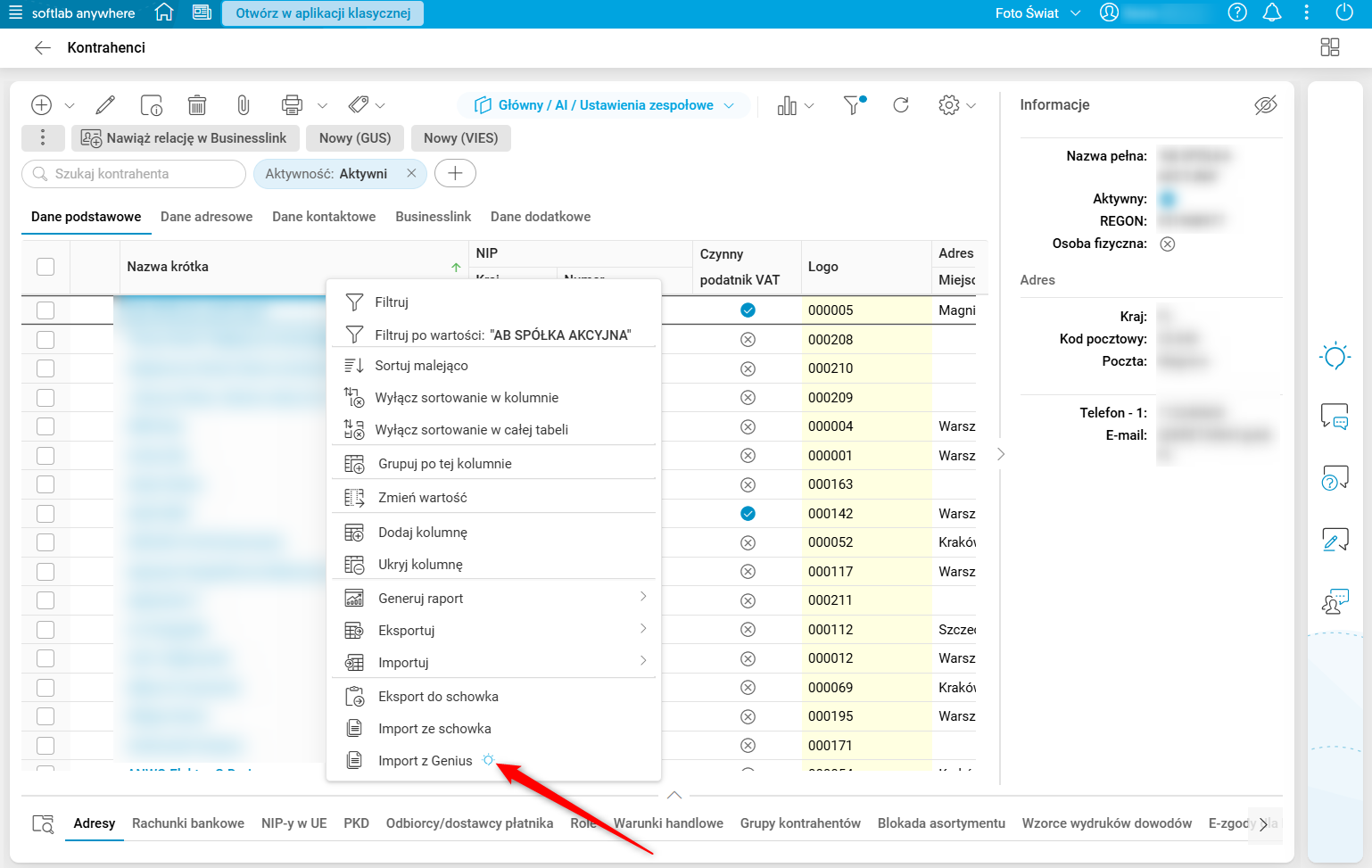Open the Rachunki bankowe tab

coord(188,823)
